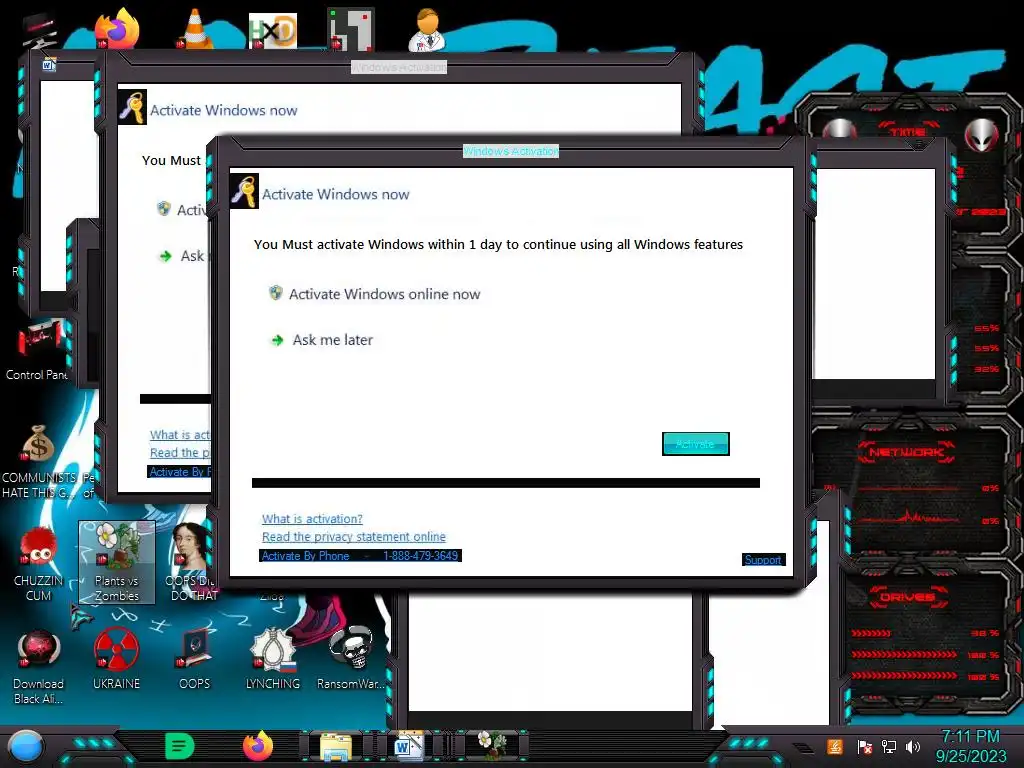Open the RansomWar... skull icon
Screen dimensions: 1024x768
pyautogui.click(x=351, y=658)
